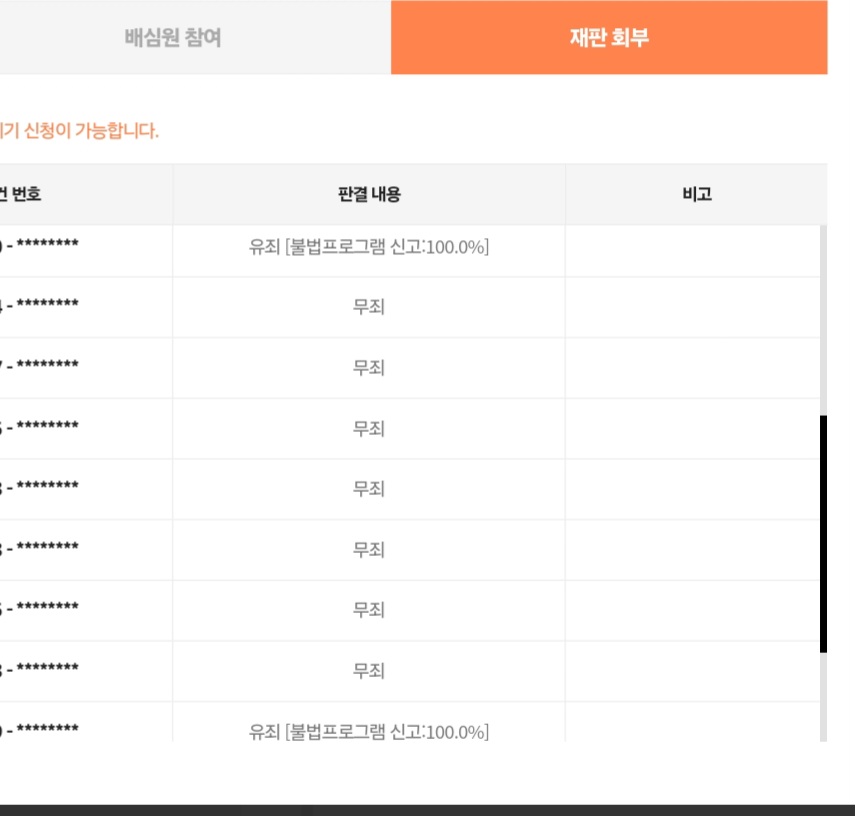Select the 재판 회부 tab
The image size is (855, 816).
609,38
